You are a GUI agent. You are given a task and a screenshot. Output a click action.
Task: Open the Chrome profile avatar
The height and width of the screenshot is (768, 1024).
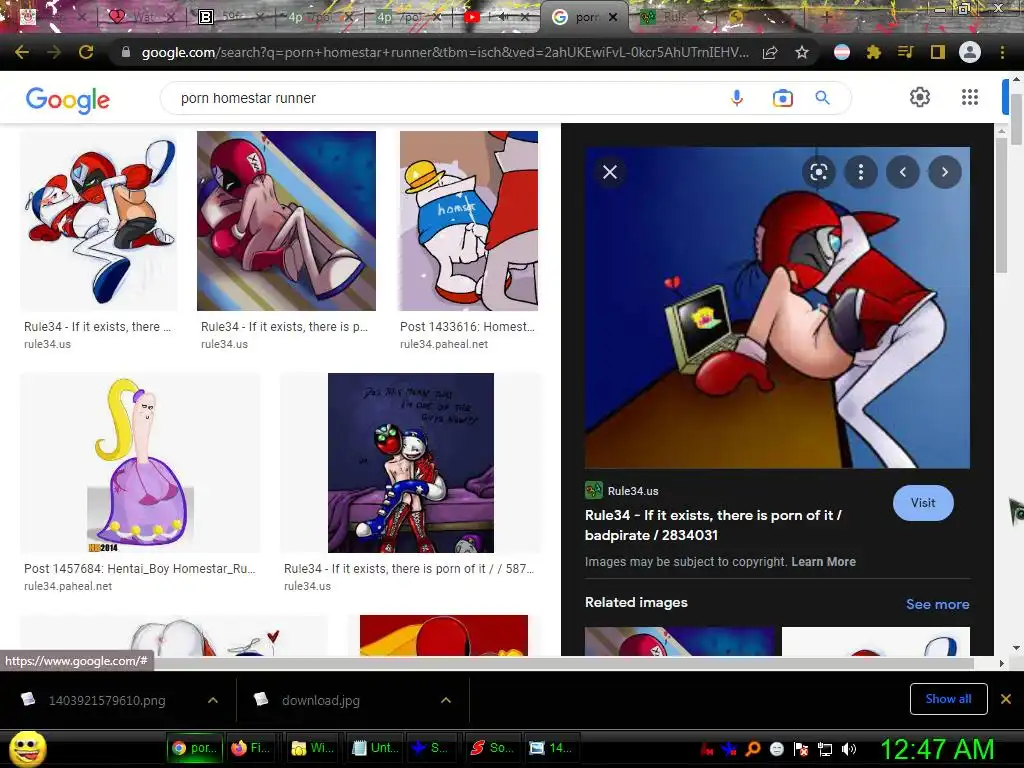[970, 52]
